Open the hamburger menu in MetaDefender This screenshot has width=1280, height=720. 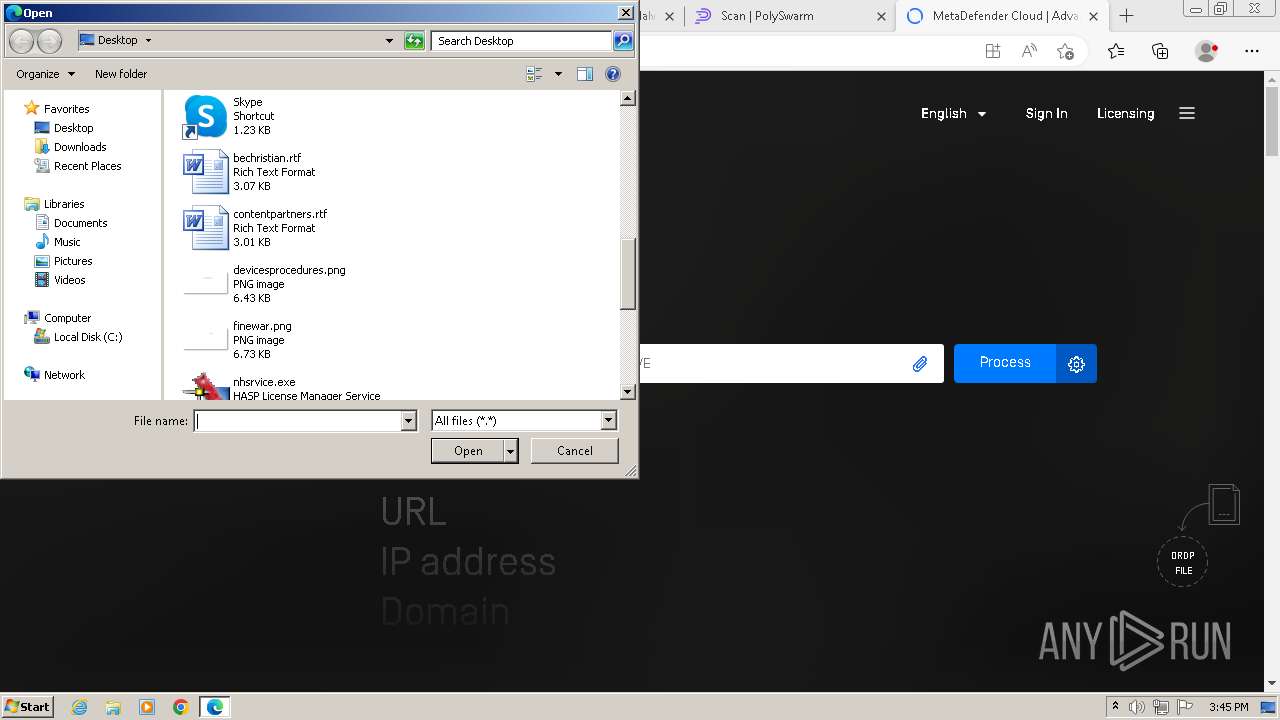point(1187,113)
